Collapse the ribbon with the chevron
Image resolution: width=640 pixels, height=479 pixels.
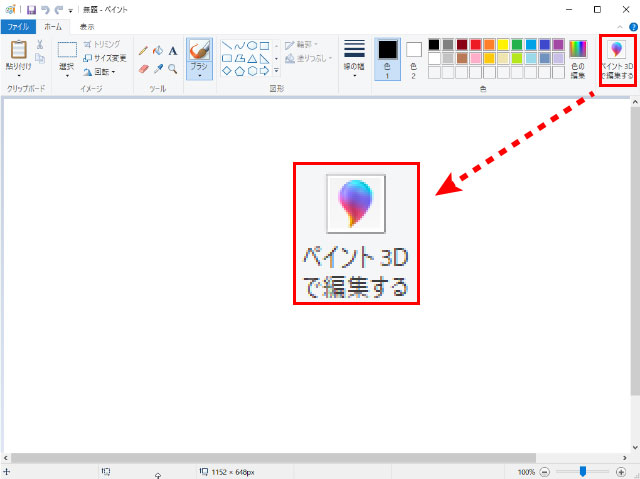point(620,27)
